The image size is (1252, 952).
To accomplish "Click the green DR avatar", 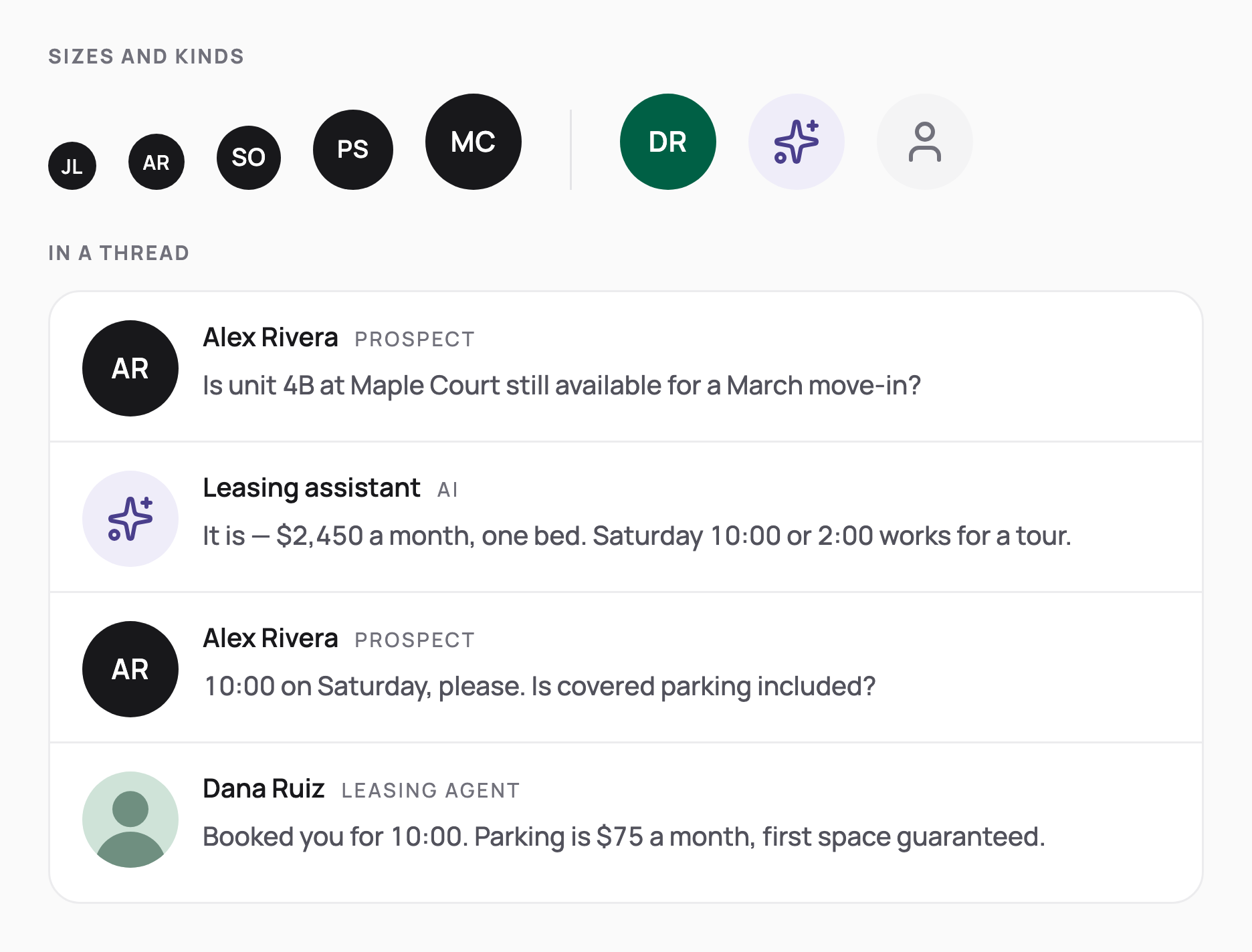I will [x=668, y=142].
